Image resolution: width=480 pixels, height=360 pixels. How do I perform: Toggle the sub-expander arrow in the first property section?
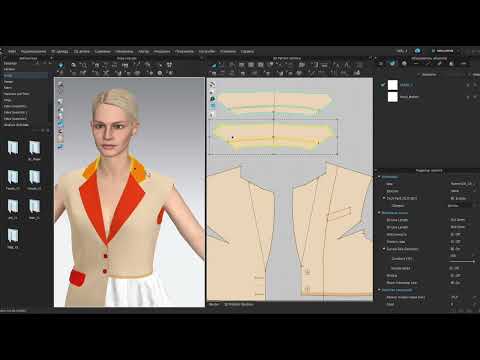click(x=384, y=198)
